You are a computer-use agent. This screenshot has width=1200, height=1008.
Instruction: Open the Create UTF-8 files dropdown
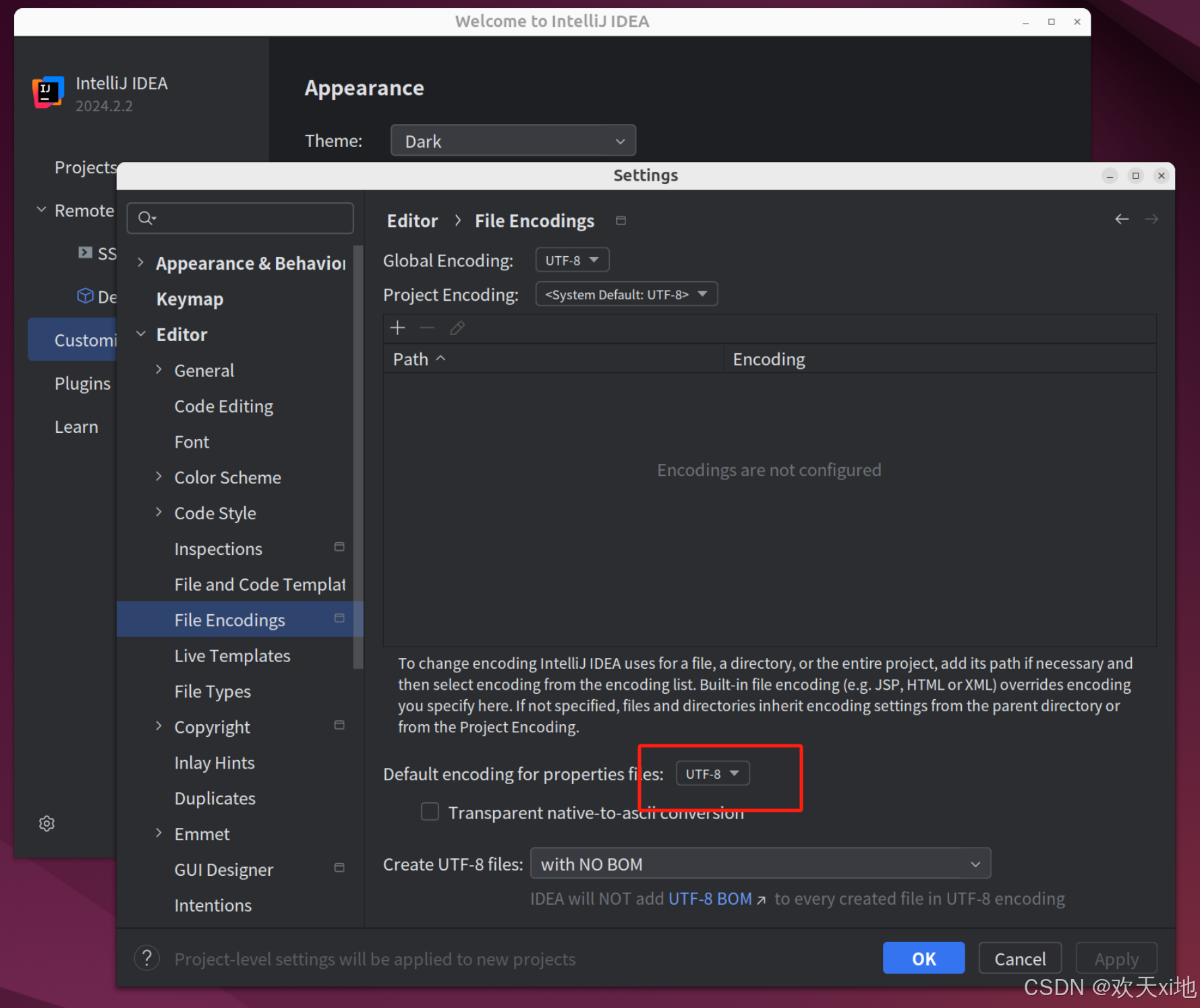(760, 864)
